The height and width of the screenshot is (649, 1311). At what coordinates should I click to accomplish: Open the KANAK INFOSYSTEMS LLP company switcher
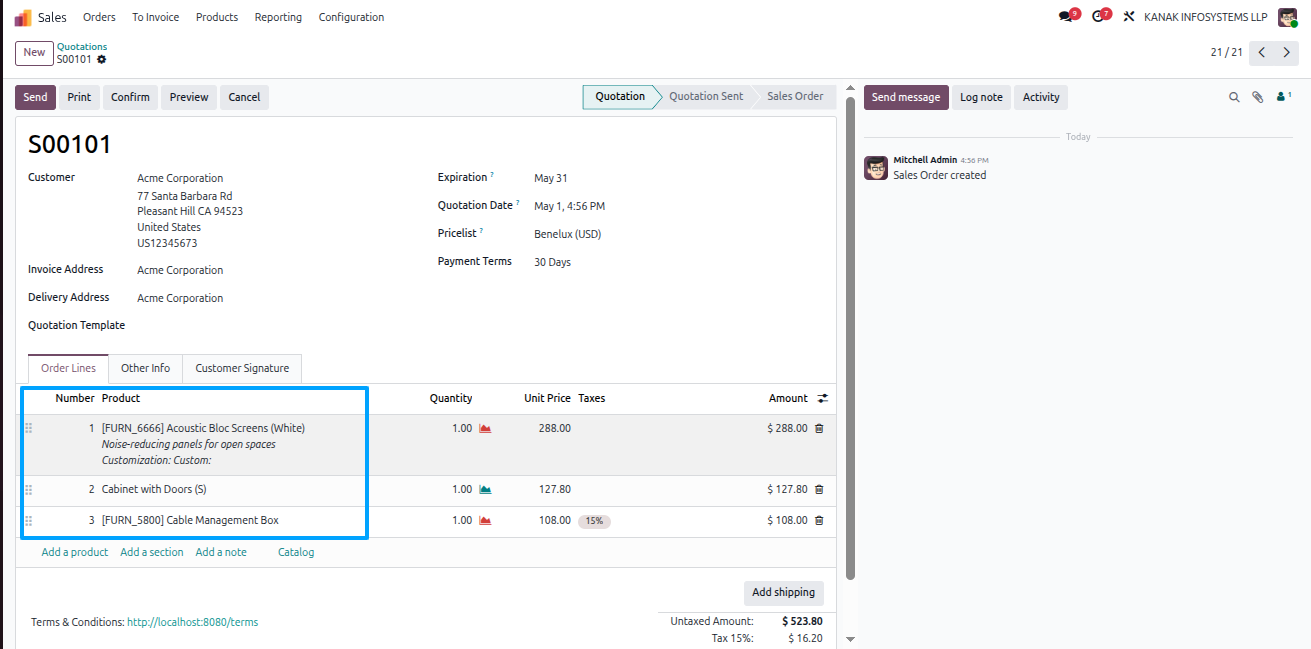tap(1206, 17)
